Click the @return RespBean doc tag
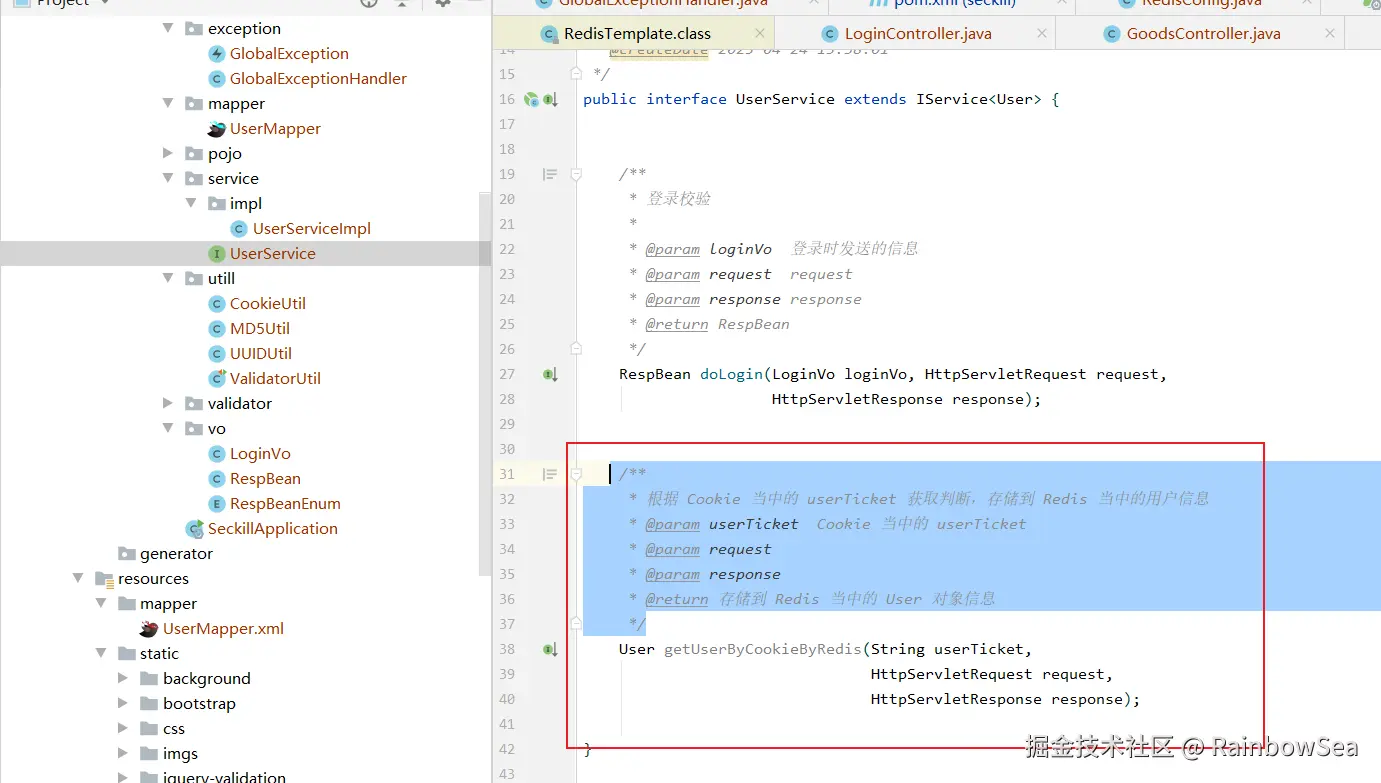This screenshot has width=1381, height=783. (717, 324)
